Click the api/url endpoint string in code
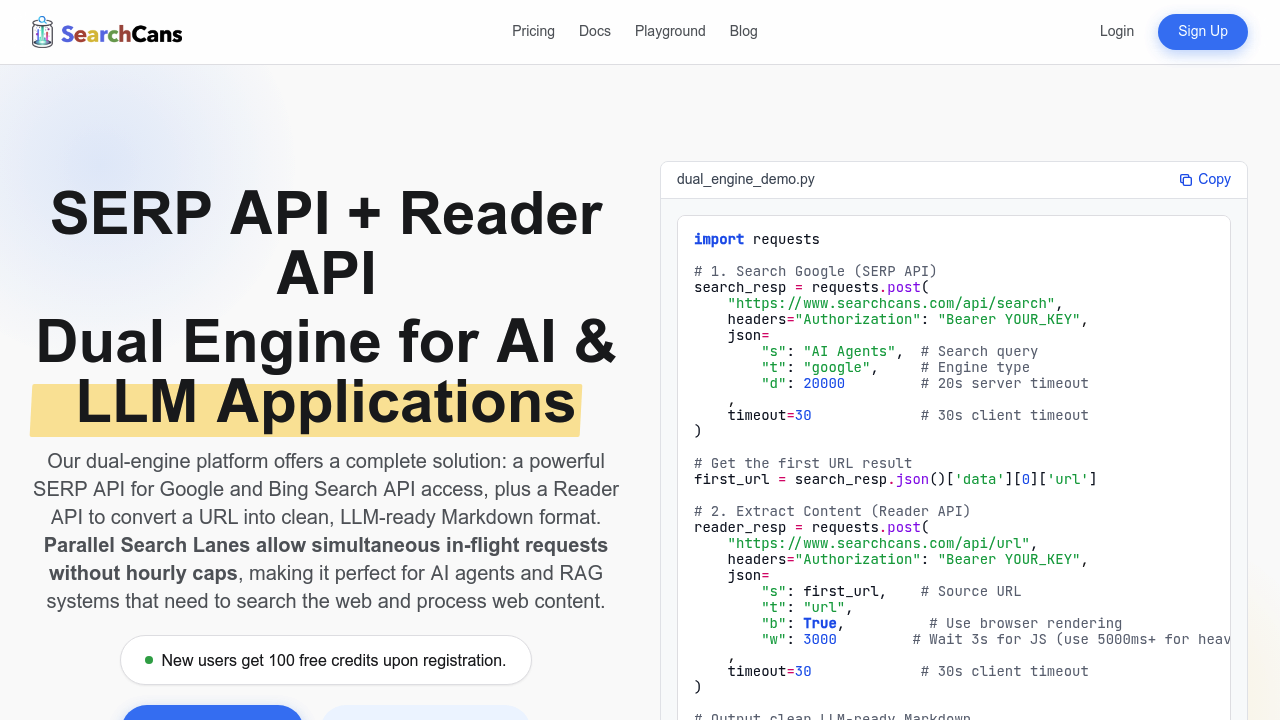 (879, 543)
